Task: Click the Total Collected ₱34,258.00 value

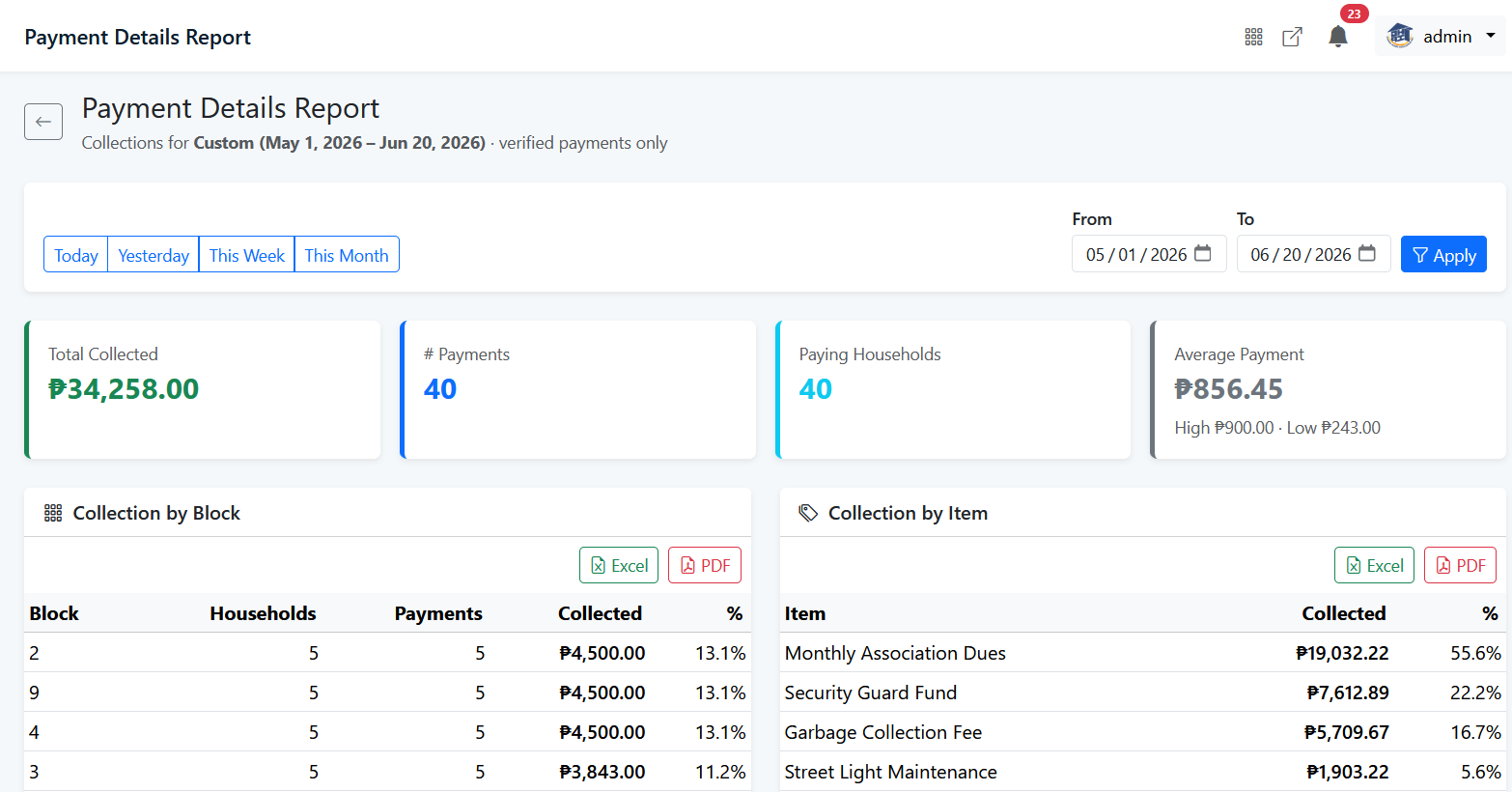Action: pyautogui.click(x=124, y=389)
